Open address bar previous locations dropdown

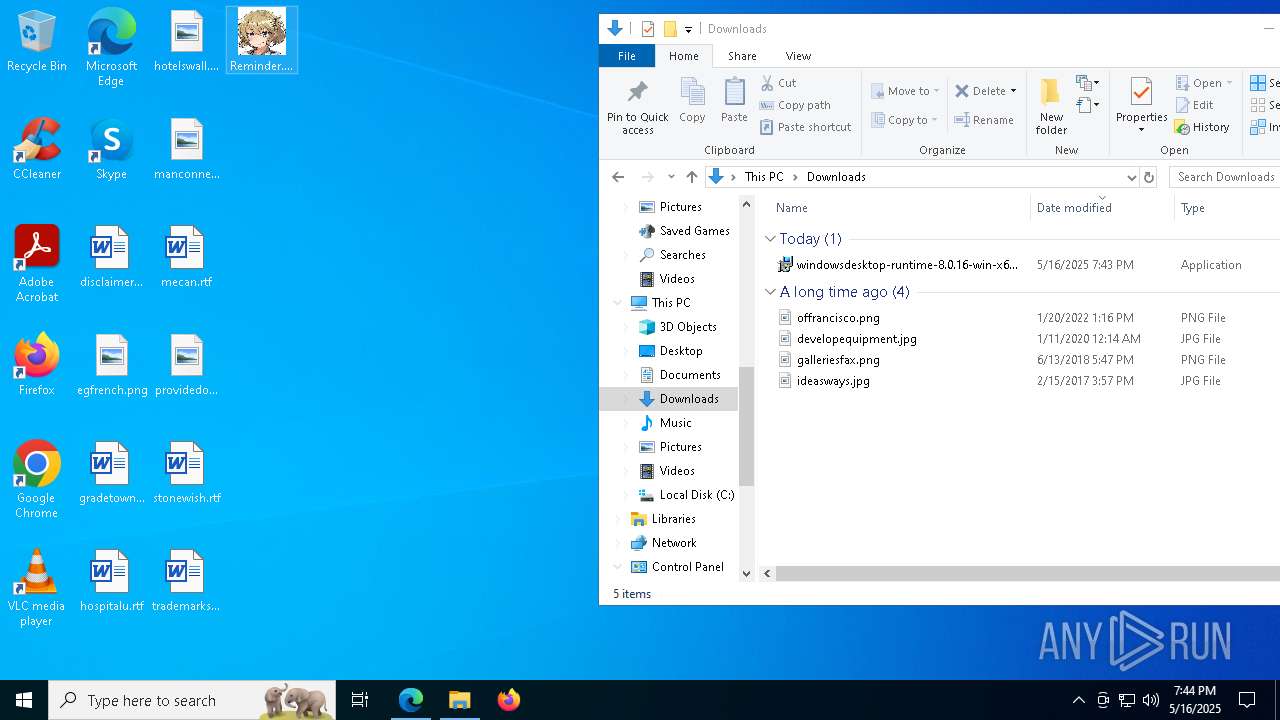click(x=1131, y=177)
